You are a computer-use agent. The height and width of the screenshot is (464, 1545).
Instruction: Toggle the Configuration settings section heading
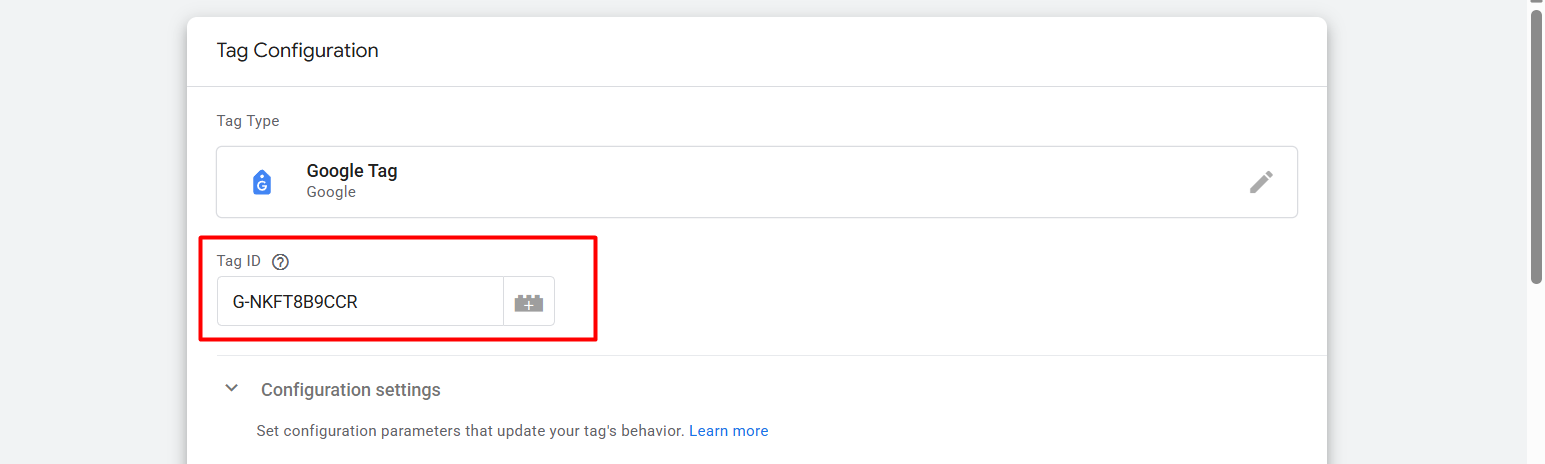click(350, 390)
